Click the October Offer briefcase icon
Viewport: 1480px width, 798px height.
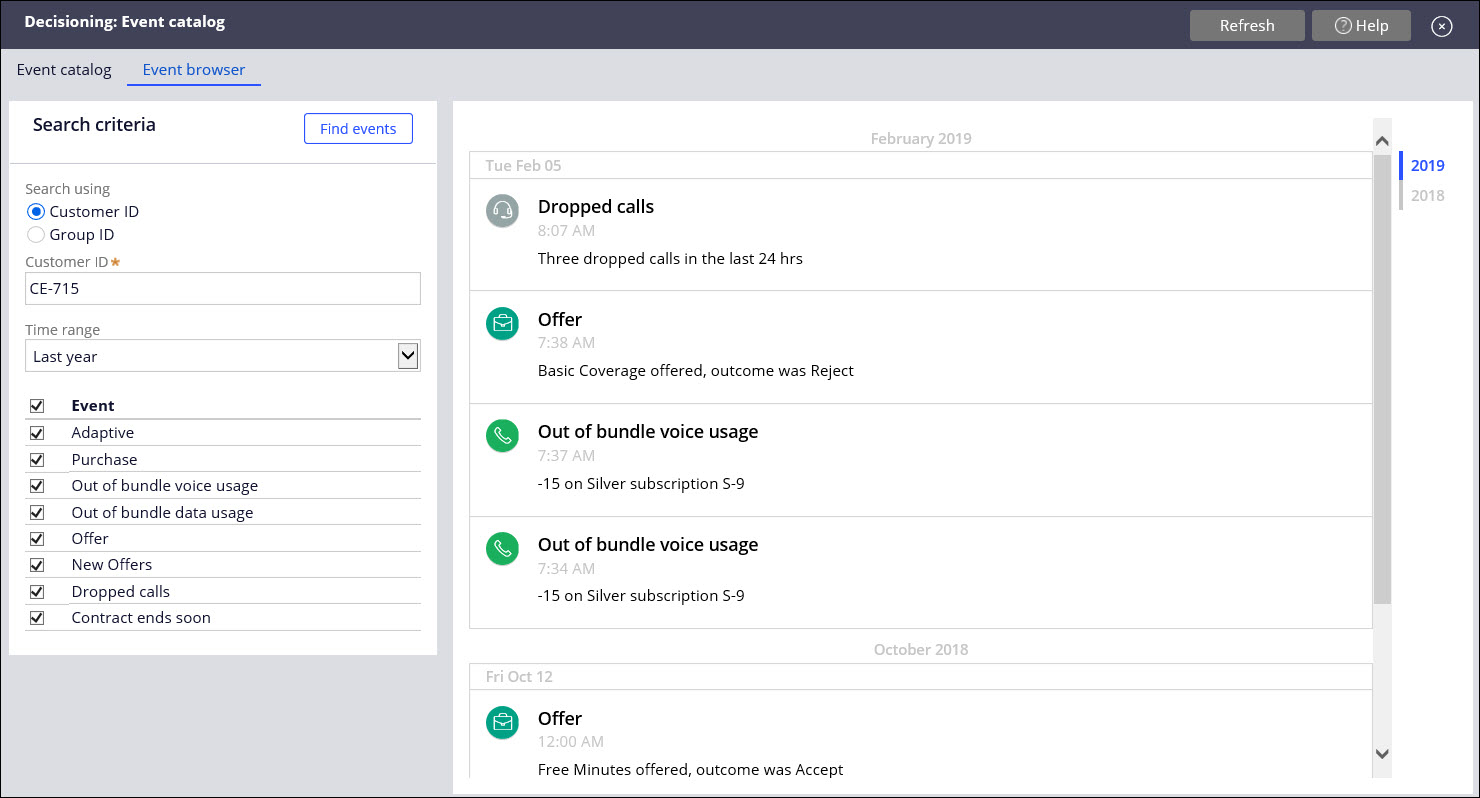[502, 722]
